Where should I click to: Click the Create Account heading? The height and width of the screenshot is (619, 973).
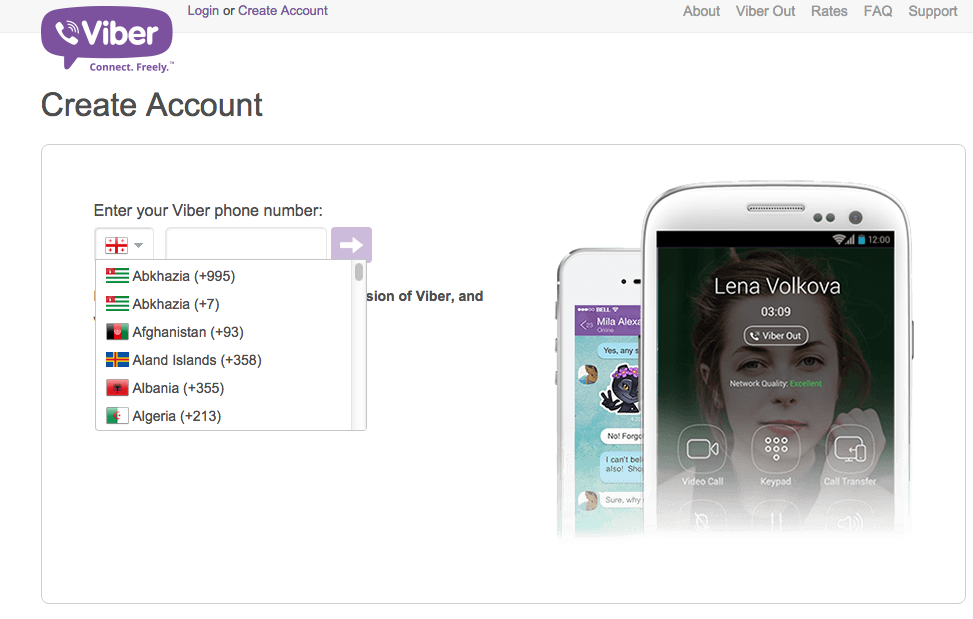coord(152,104)
